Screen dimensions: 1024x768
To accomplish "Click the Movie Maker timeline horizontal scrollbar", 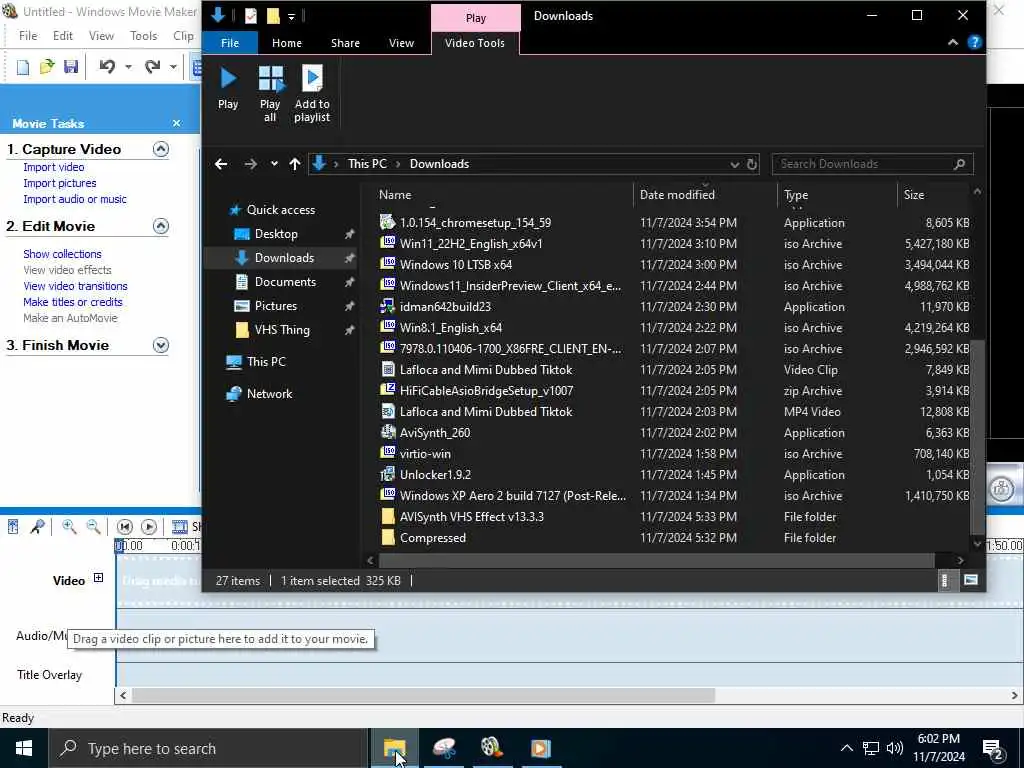I will (423, 696).
